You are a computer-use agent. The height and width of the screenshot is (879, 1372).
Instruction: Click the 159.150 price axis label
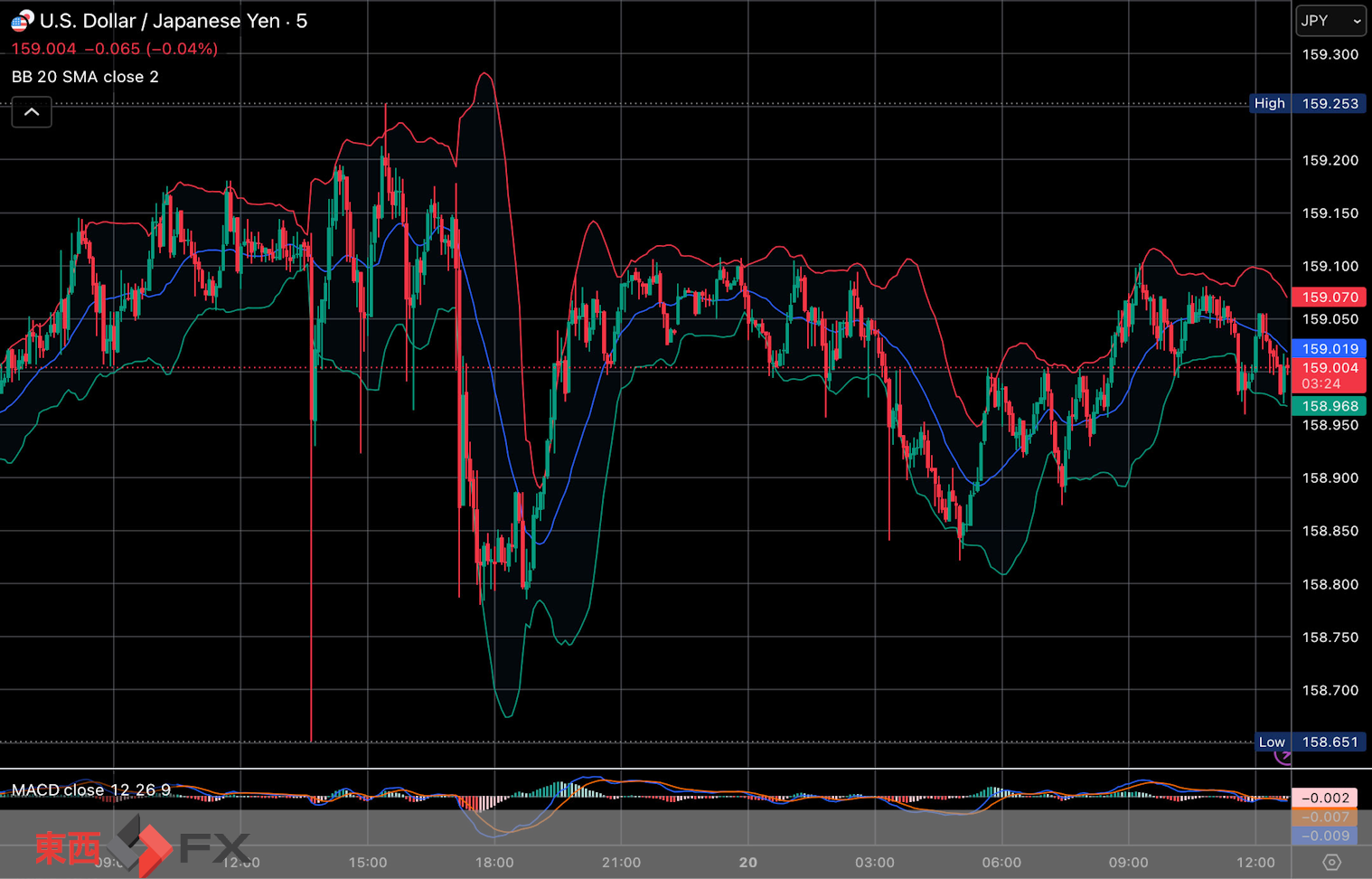click(x=1330, y=213)
